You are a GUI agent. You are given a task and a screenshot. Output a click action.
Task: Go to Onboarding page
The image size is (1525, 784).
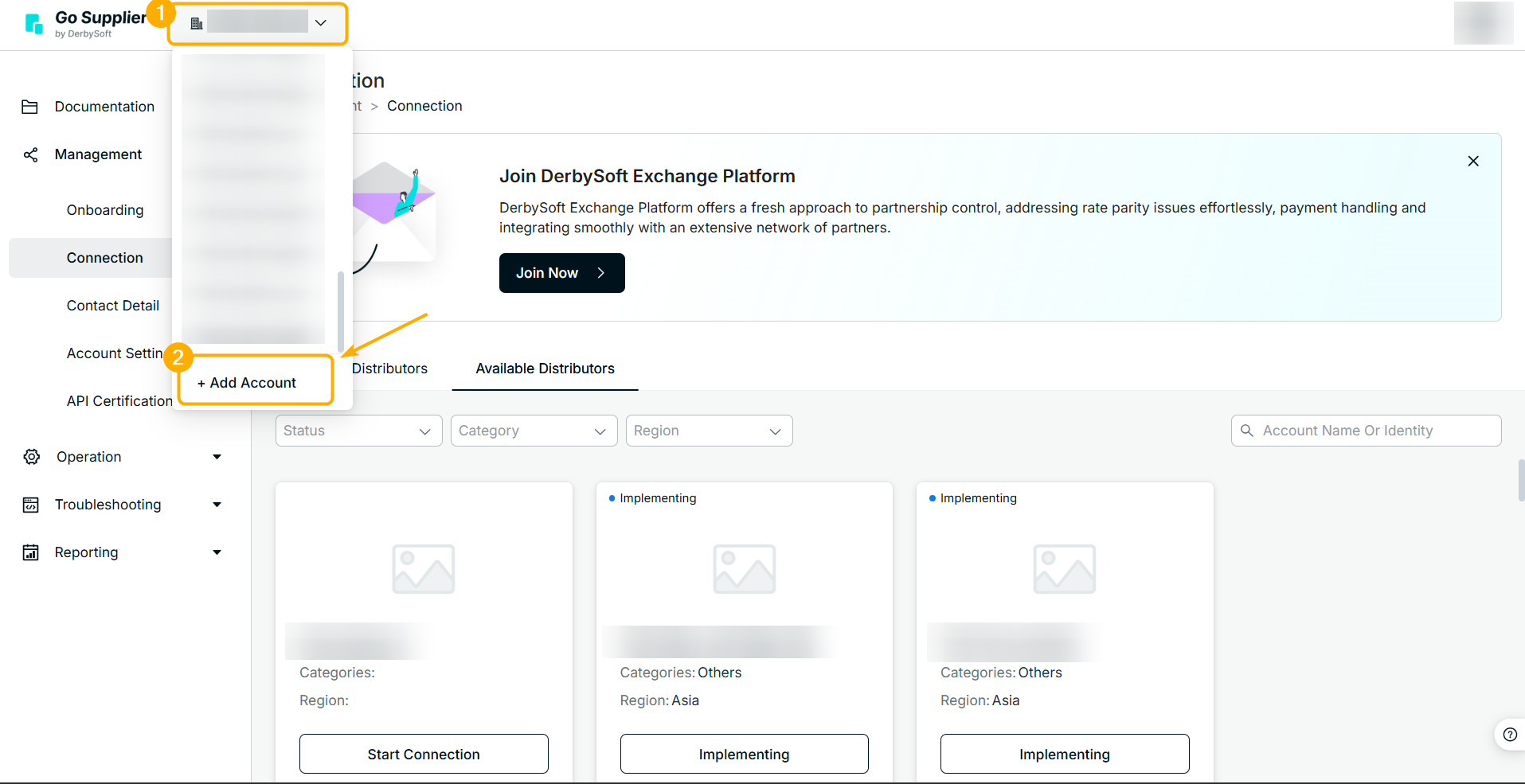105,210
